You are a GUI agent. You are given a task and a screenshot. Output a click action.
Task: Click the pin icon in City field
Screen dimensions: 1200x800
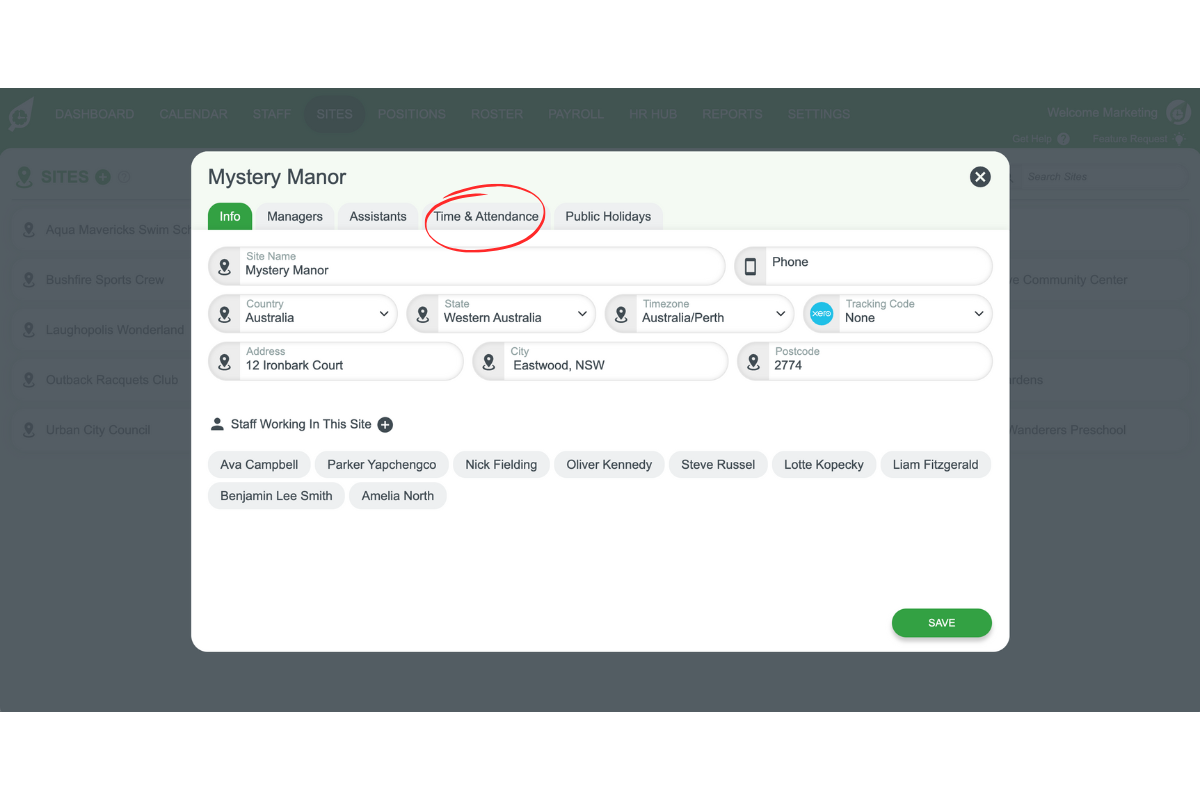489,362
